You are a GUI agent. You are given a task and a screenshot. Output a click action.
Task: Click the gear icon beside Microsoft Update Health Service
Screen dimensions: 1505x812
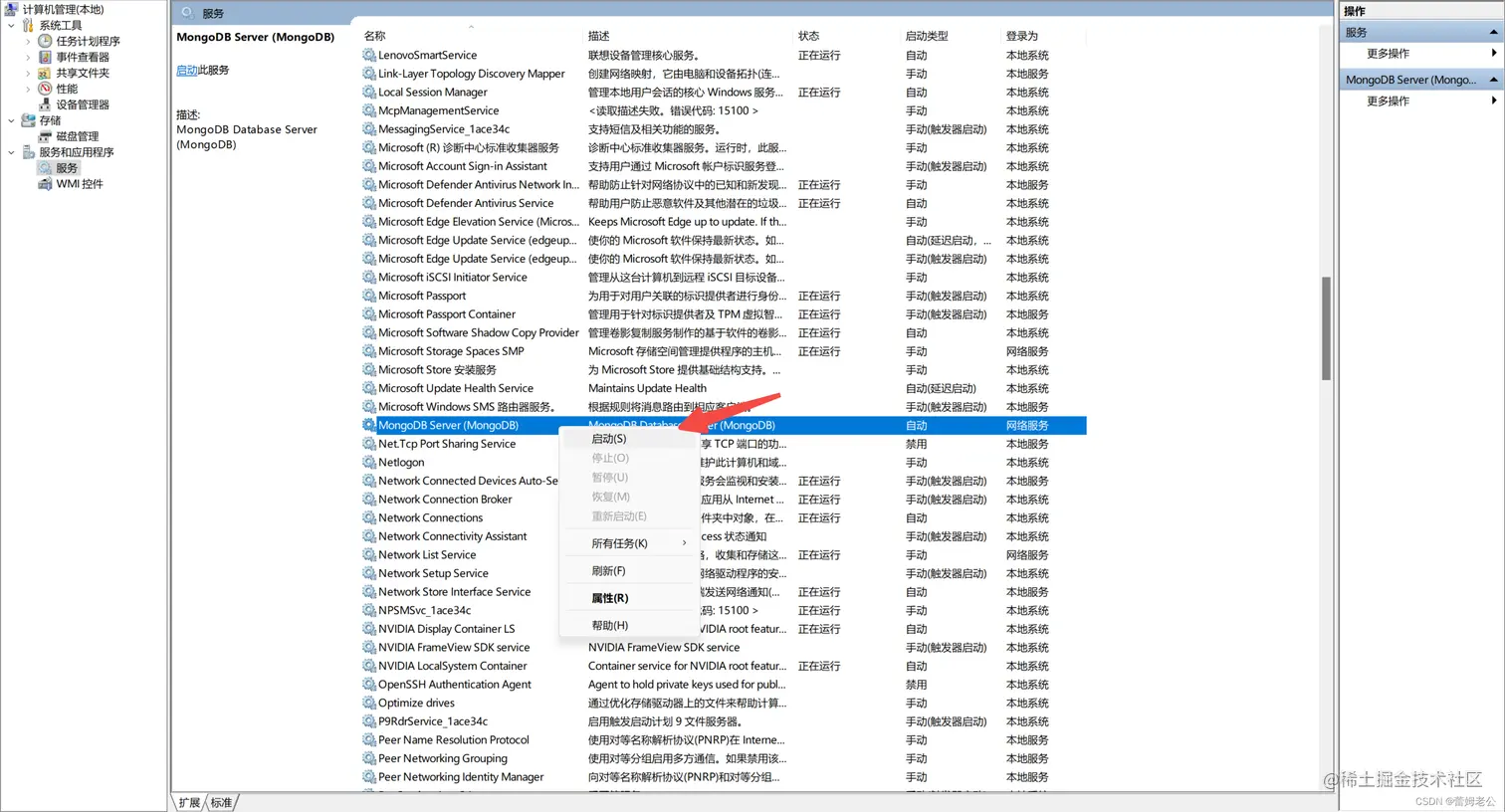pos(369,388)
